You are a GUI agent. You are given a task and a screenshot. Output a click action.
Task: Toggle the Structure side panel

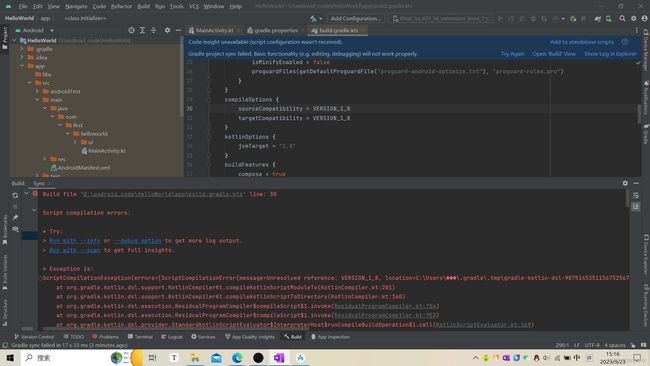point(5,312)
